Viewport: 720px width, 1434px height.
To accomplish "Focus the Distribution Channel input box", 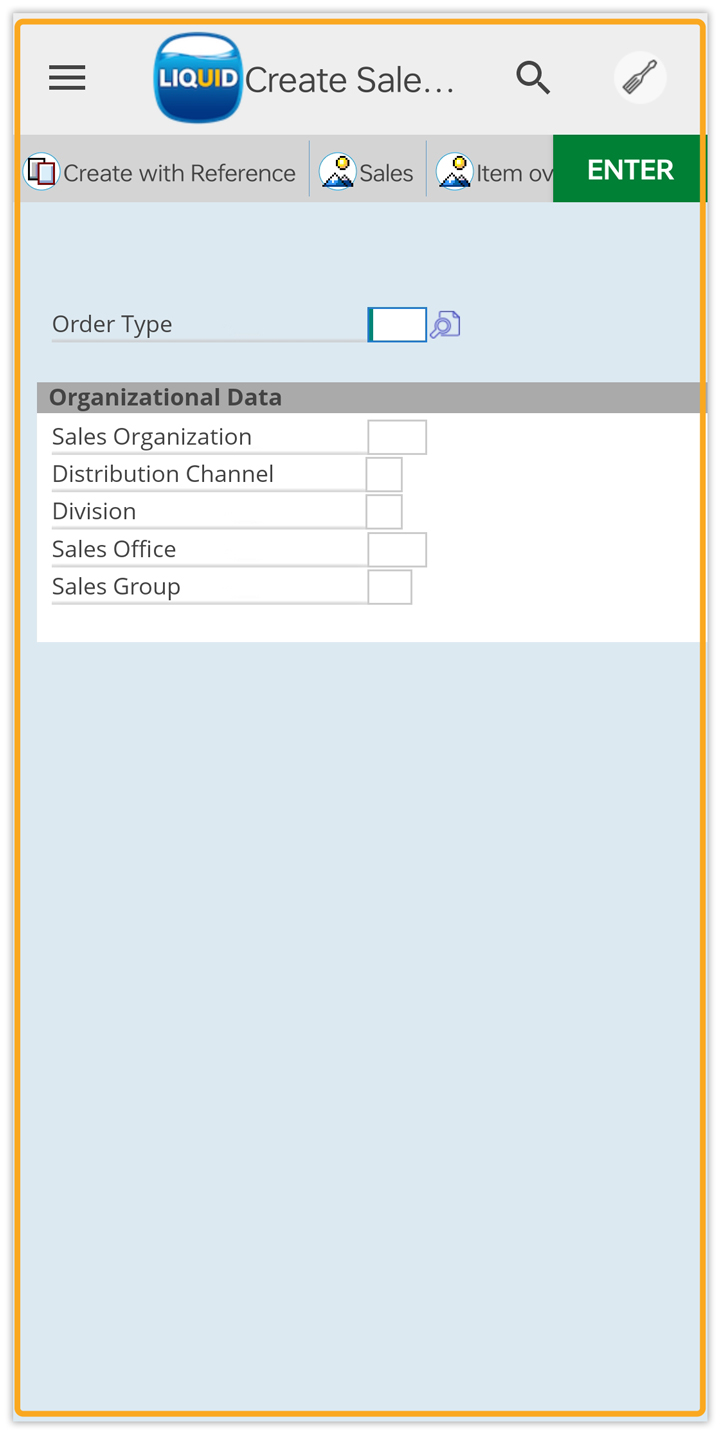I will pyautogui.click(x=384, y=474).
